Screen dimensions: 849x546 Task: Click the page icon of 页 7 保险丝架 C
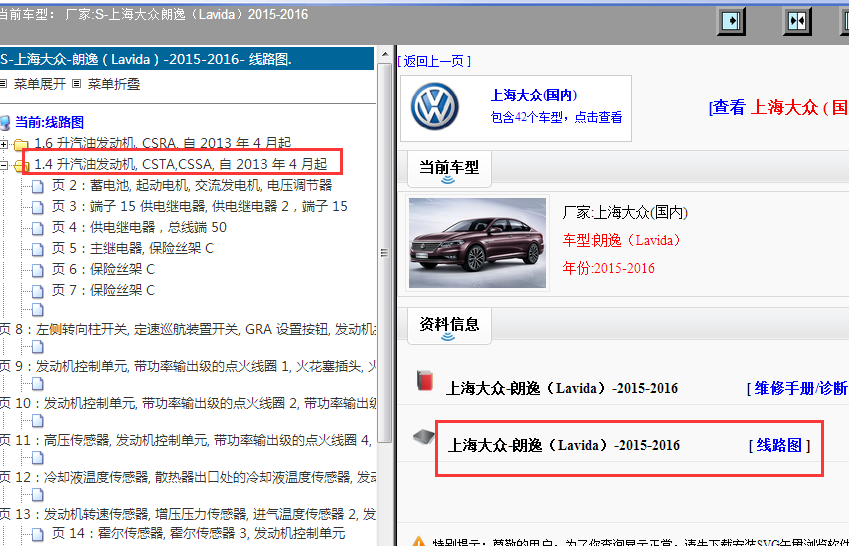[x=37, y=291]
